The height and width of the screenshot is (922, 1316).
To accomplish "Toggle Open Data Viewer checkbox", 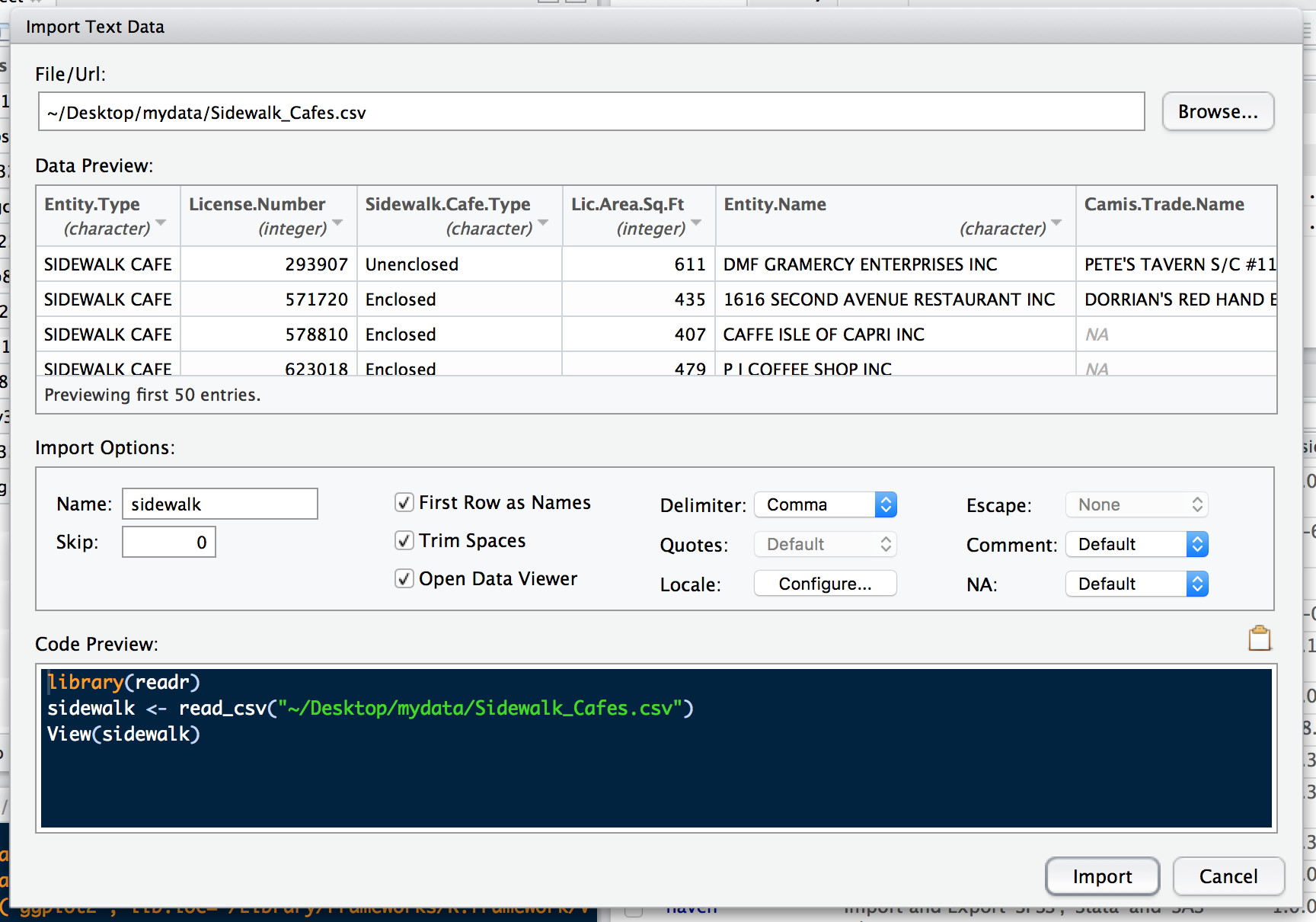I will (404, 578).
